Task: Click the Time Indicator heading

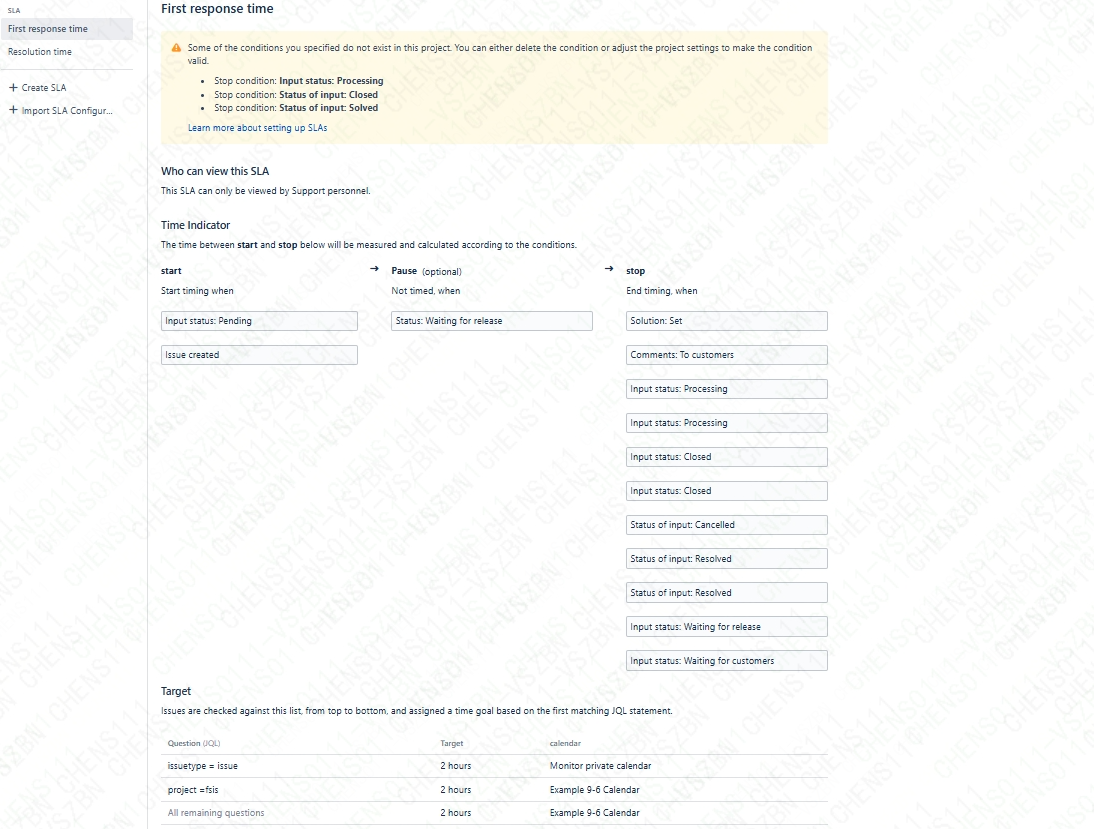Action: click(x=195, y=225)
